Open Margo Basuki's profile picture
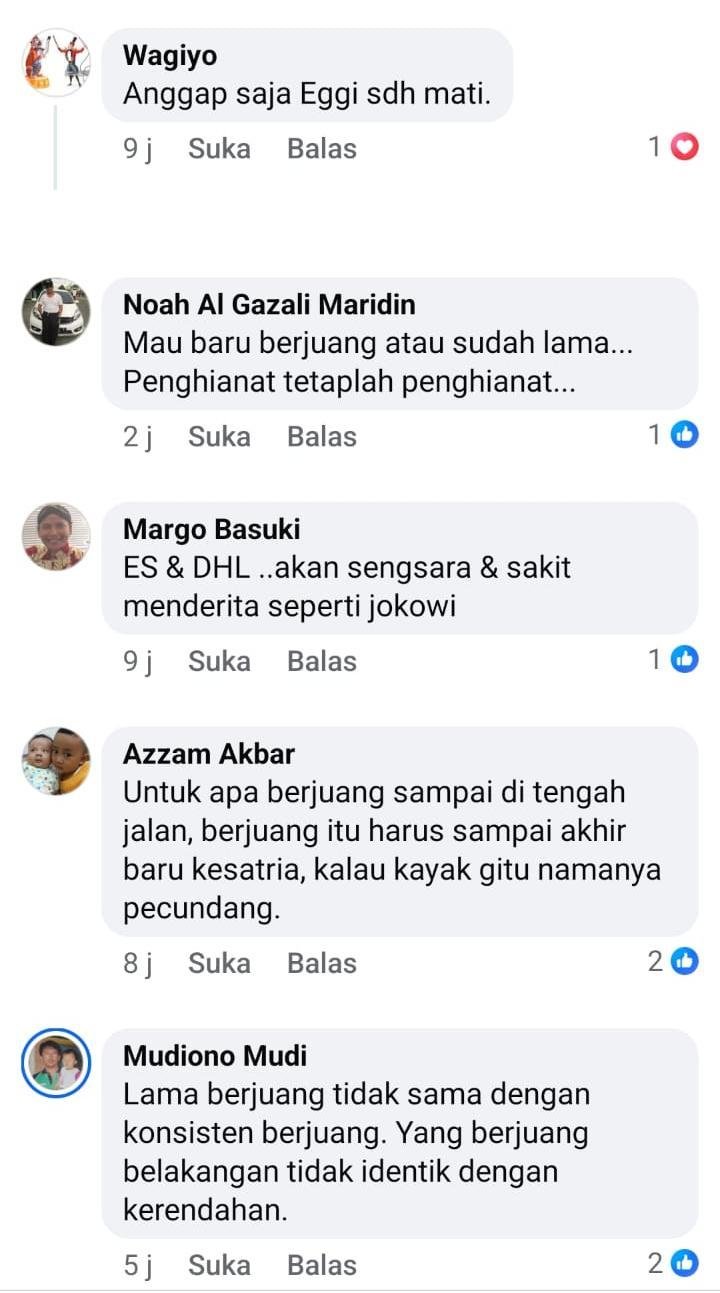720x1293 pixels. (56, 537)
